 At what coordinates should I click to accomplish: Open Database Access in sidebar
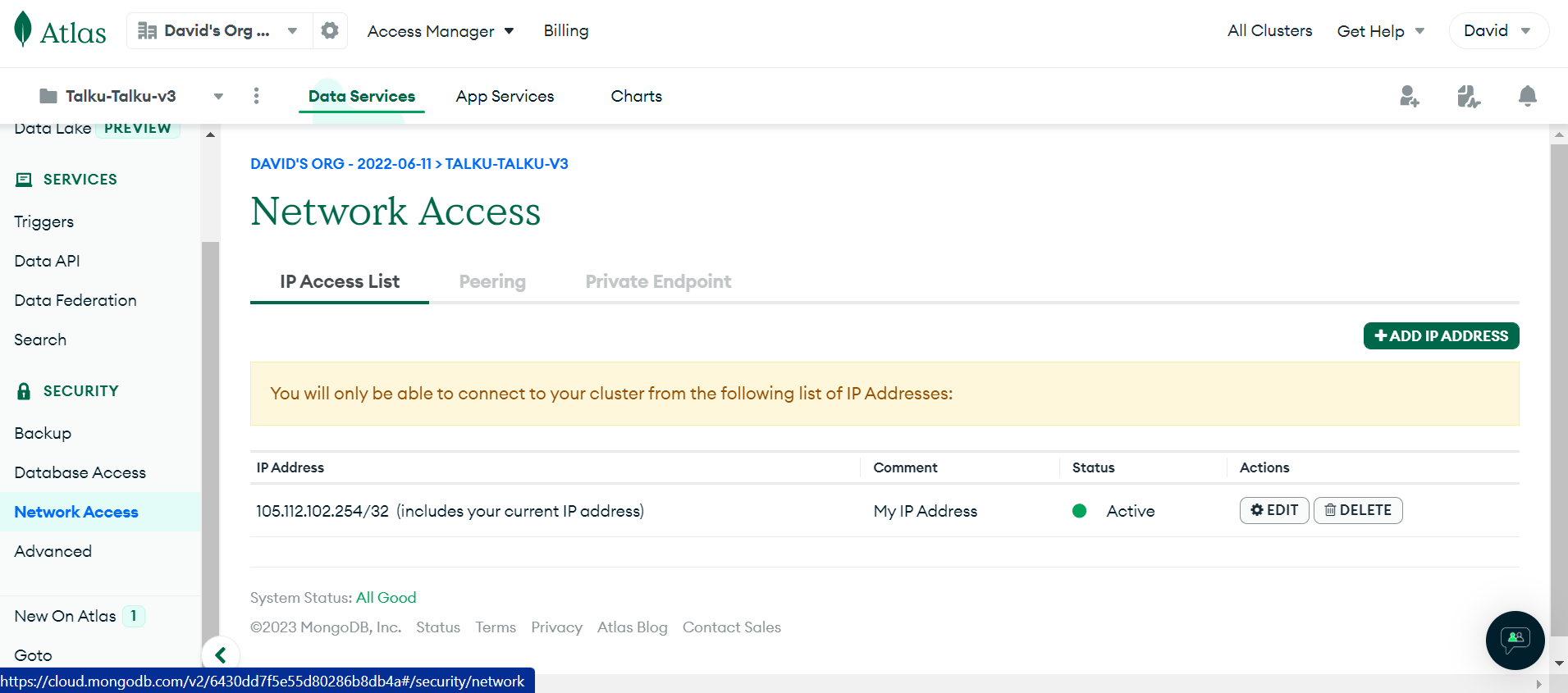click(x=80, y=472)
